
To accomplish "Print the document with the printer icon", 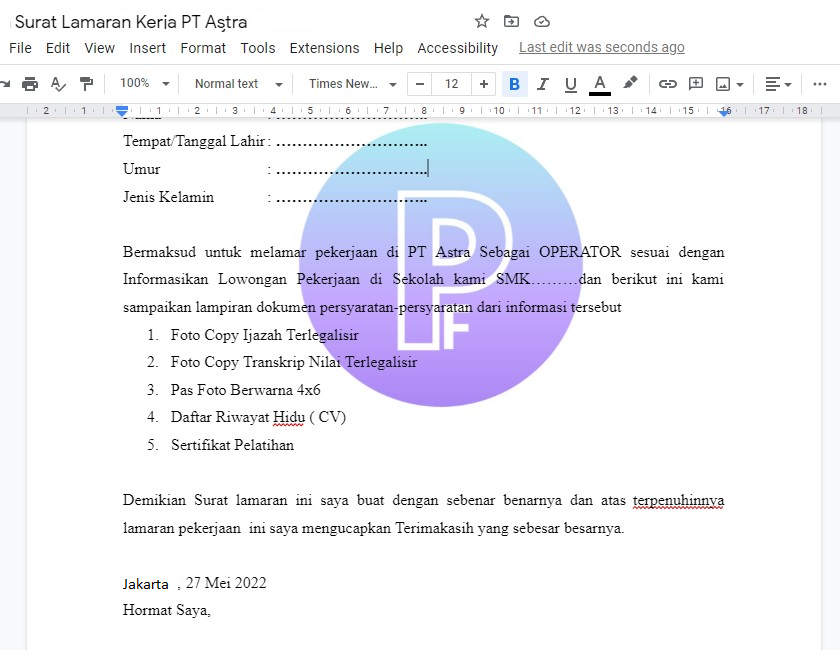I will (30, 84).
